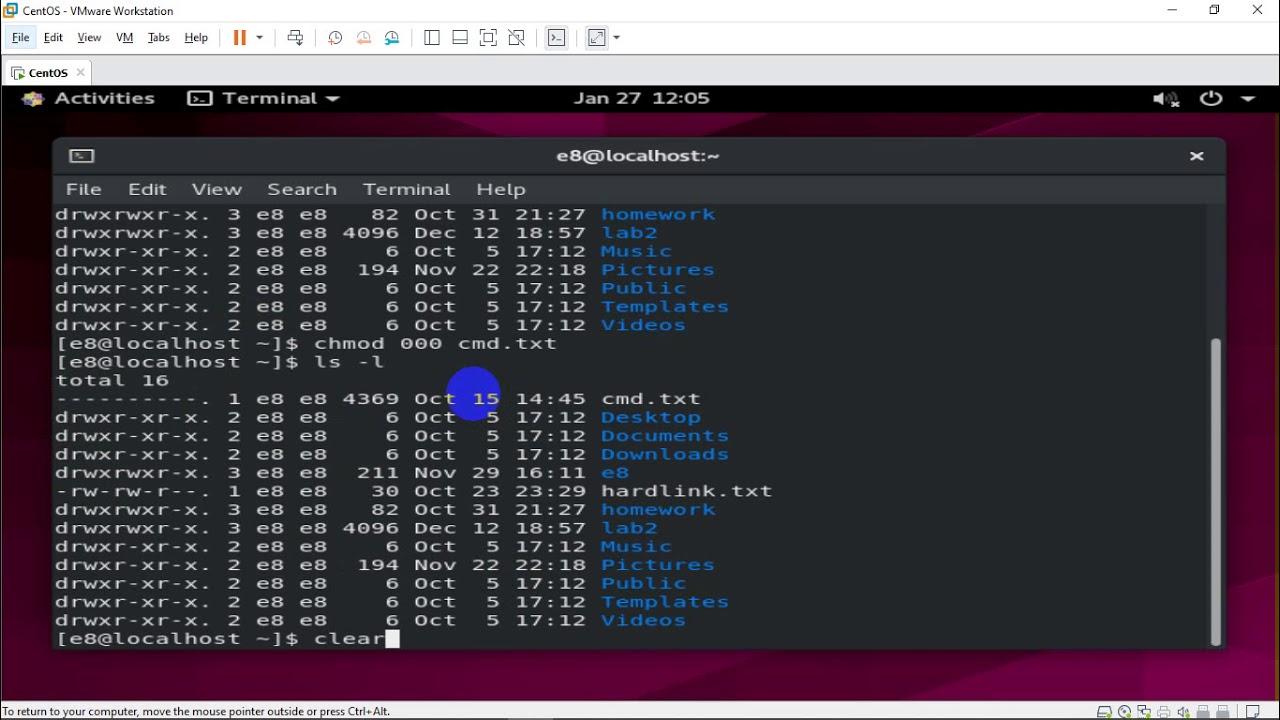Image resolution: width=1280 pixels, height=720 pixels.
Task: Click the network adapter status icon
Action: [1144, 712]
